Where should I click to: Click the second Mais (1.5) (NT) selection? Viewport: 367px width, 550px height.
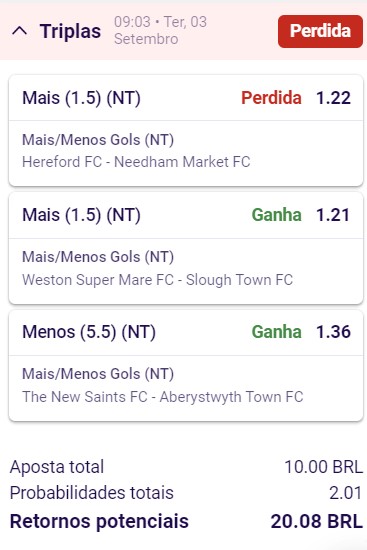point(81,215)
